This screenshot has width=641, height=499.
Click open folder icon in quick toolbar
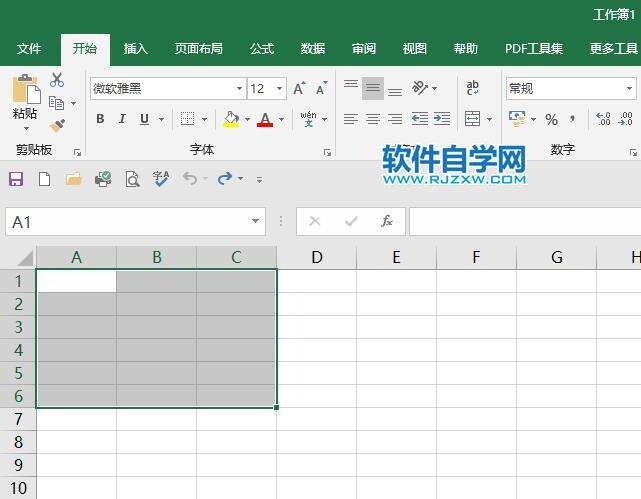click(x=74, y=179)
